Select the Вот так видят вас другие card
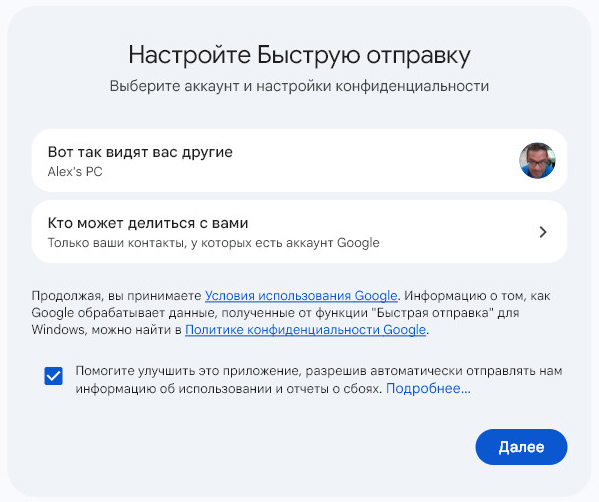The height and width of the screenshot is (502, 599). point(299,160)
